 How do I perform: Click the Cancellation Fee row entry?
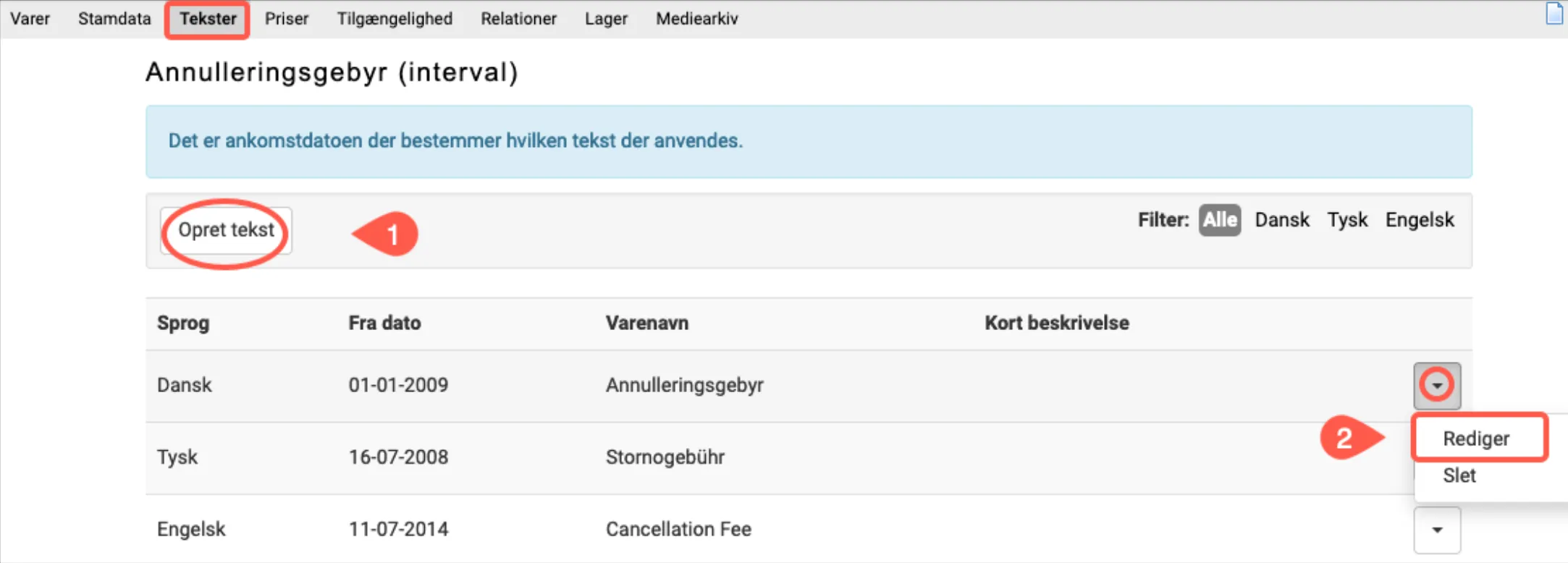[x=678, y=530]
